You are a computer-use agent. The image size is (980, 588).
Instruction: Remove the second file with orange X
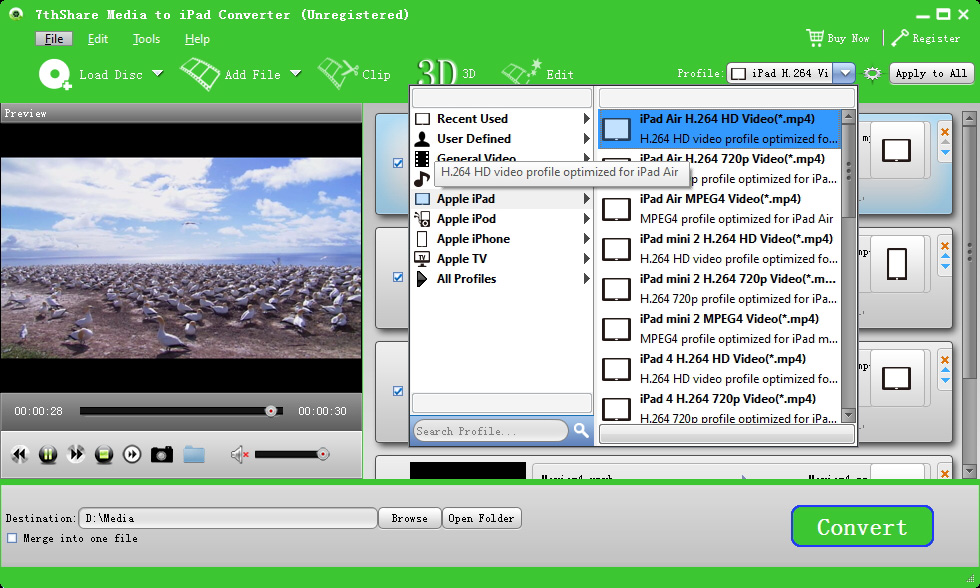[945, 246]
